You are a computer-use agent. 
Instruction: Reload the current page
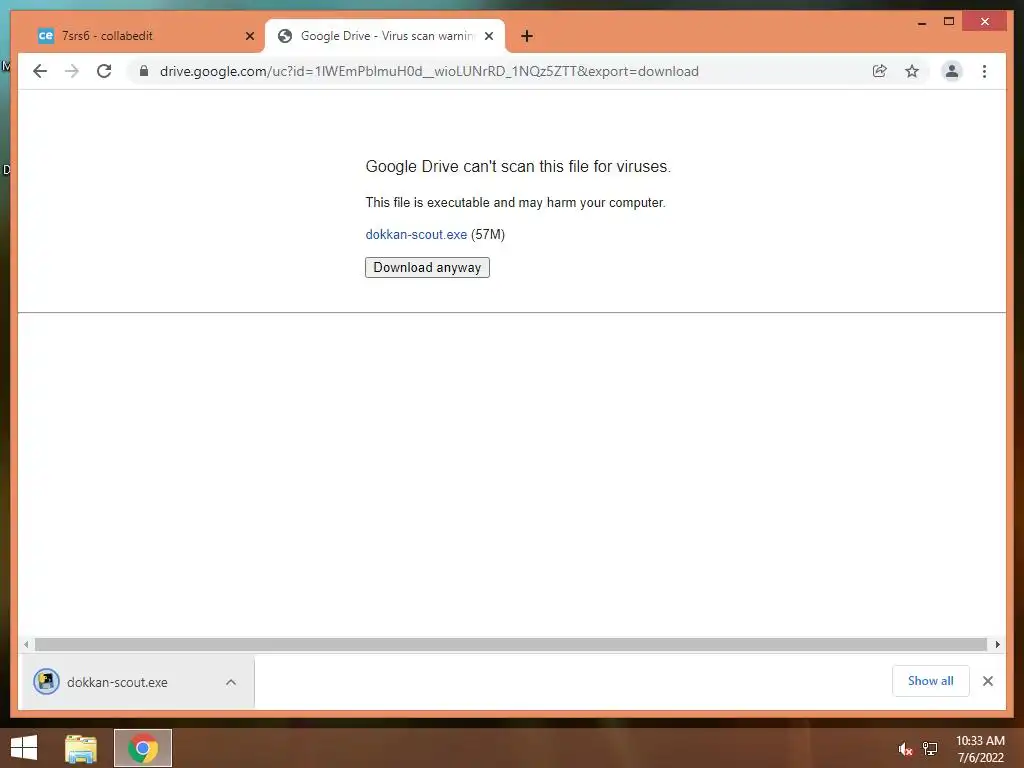click(x=104, y=71)
